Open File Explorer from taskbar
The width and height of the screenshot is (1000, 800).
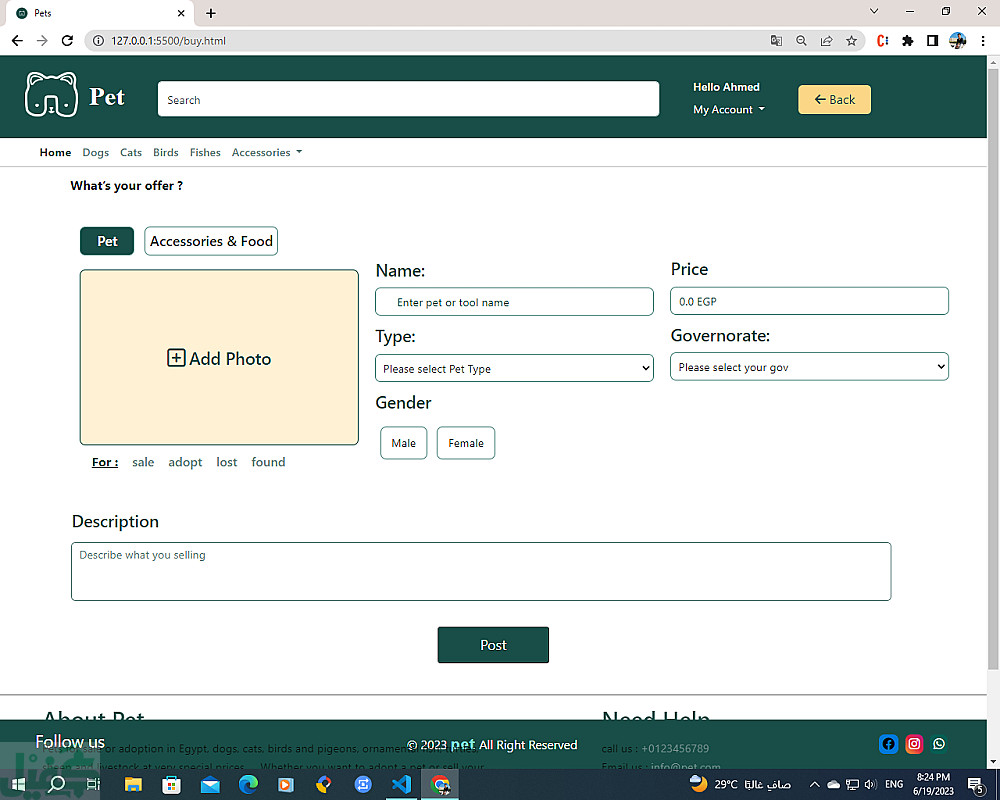[133, 784]
